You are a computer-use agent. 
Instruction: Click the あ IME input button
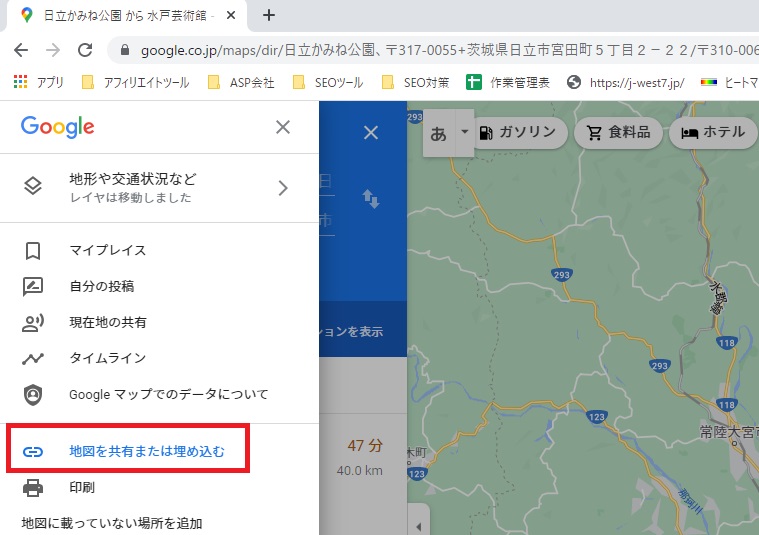point(439,133)
